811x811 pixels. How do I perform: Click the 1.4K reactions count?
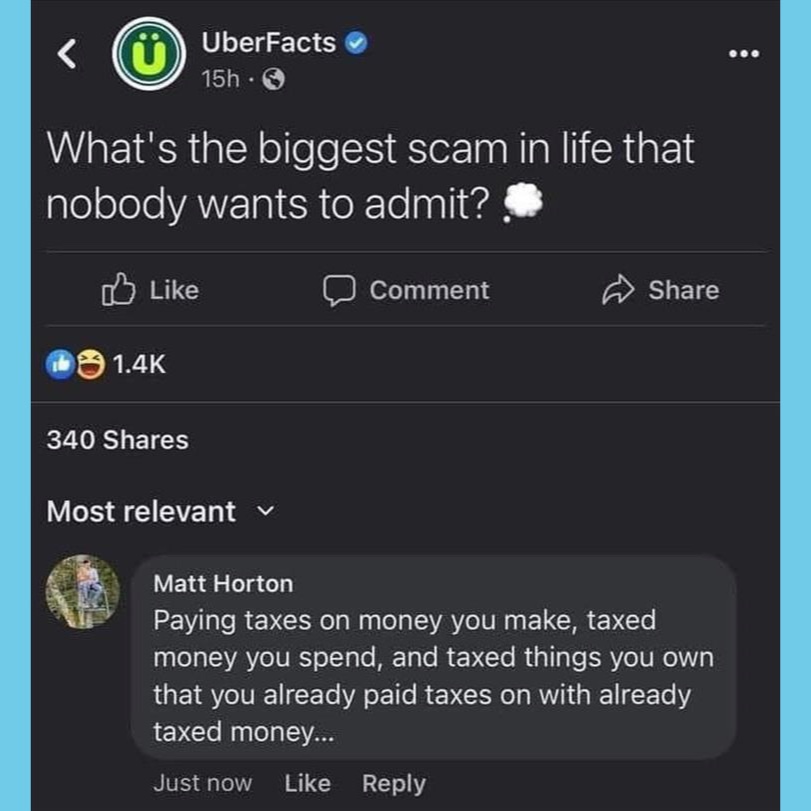(x=138, y=366)
